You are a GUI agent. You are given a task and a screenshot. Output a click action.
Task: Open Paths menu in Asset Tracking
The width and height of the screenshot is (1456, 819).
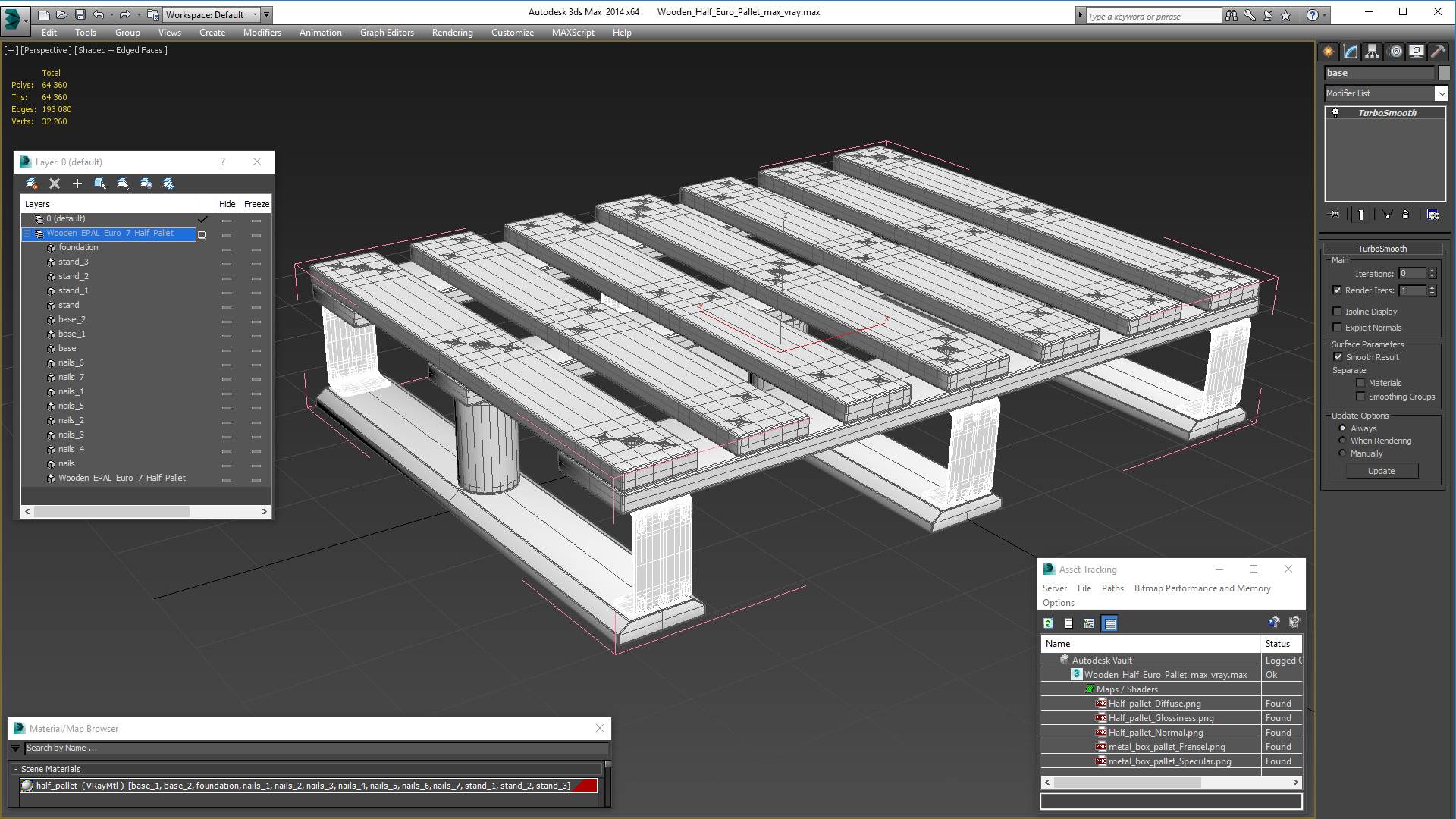pyautogui.click(x=1112, y=588)
